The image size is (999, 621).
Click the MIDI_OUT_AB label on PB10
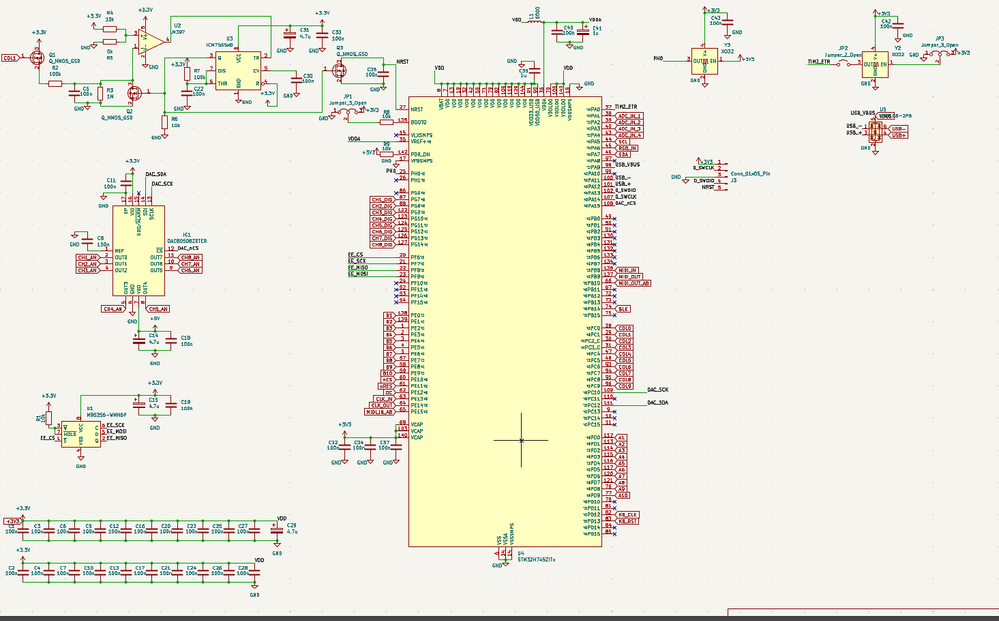tap(634, 283)
